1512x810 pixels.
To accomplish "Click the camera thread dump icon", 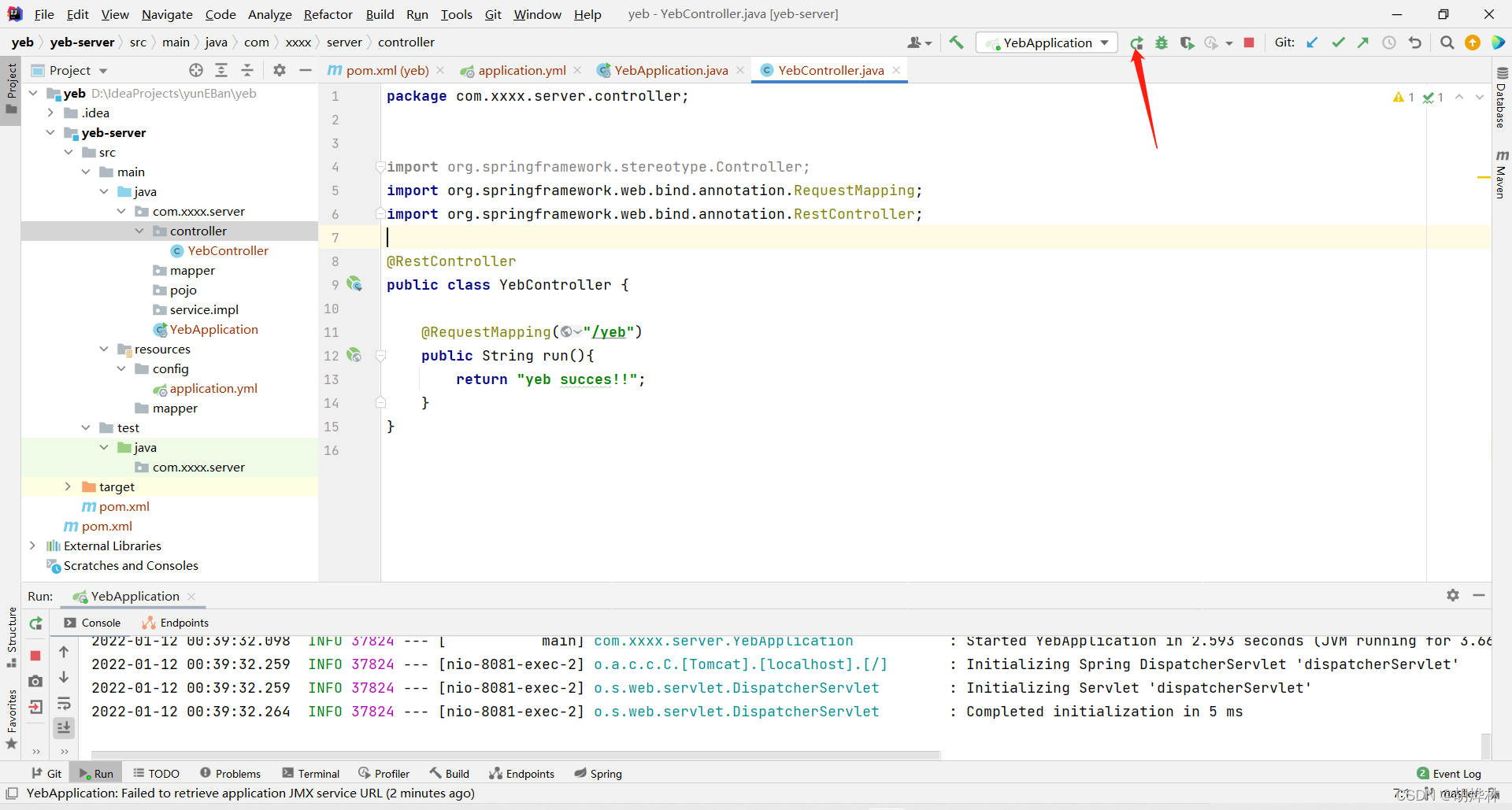I will pyautogui.click(x=35, y=681).
